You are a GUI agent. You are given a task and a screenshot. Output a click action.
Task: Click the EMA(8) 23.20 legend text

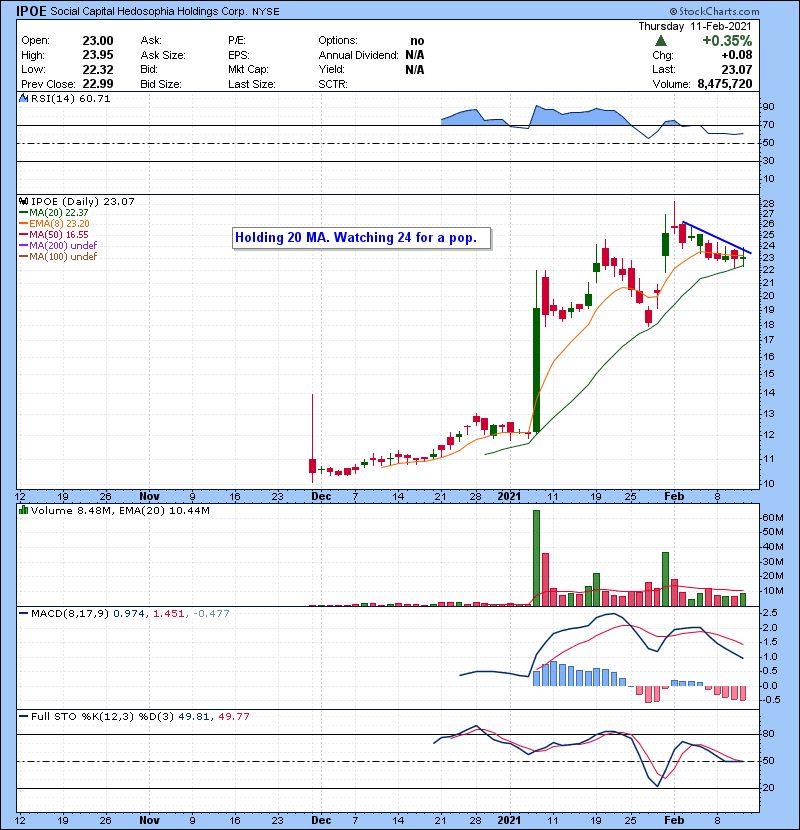tap(59, 224)
